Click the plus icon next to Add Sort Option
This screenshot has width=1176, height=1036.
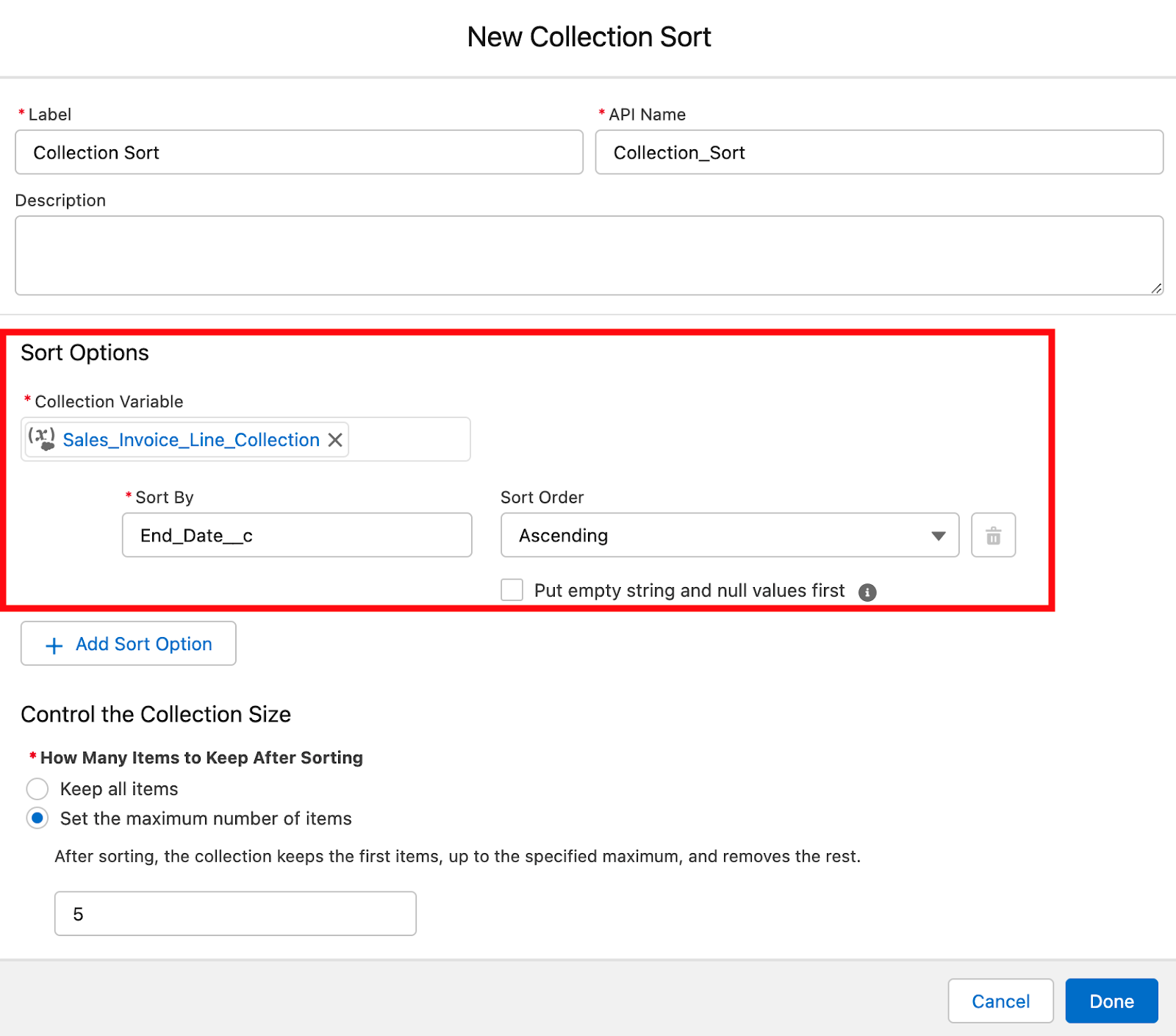click(54, 645)
